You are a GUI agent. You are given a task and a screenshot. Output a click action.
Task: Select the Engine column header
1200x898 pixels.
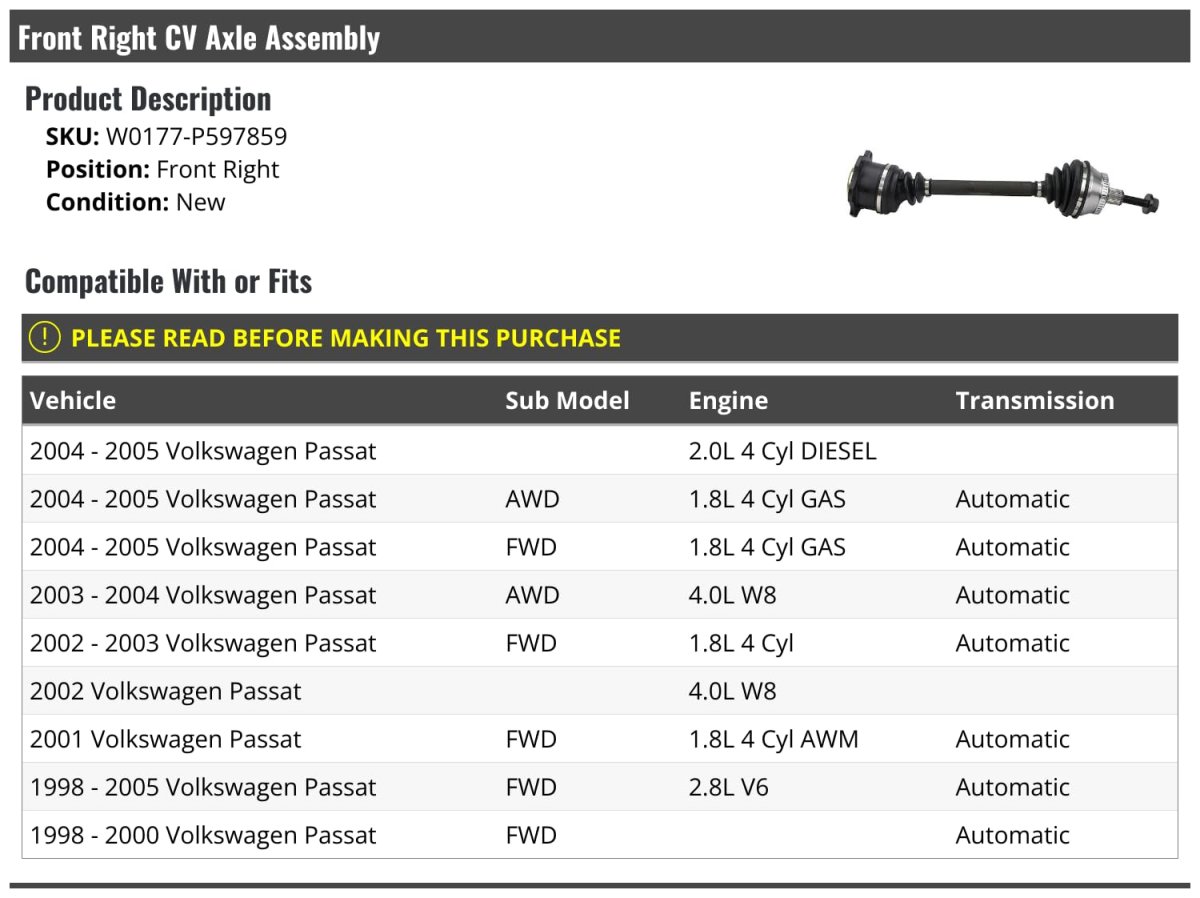(728, 401)
